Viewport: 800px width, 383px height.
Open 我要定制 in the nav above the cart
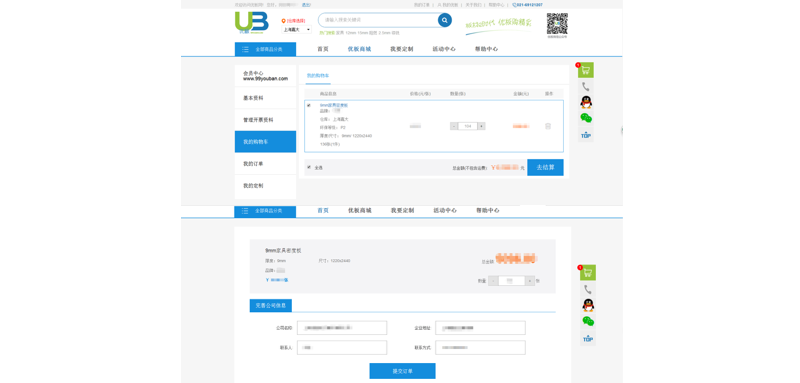click(402, 49)
